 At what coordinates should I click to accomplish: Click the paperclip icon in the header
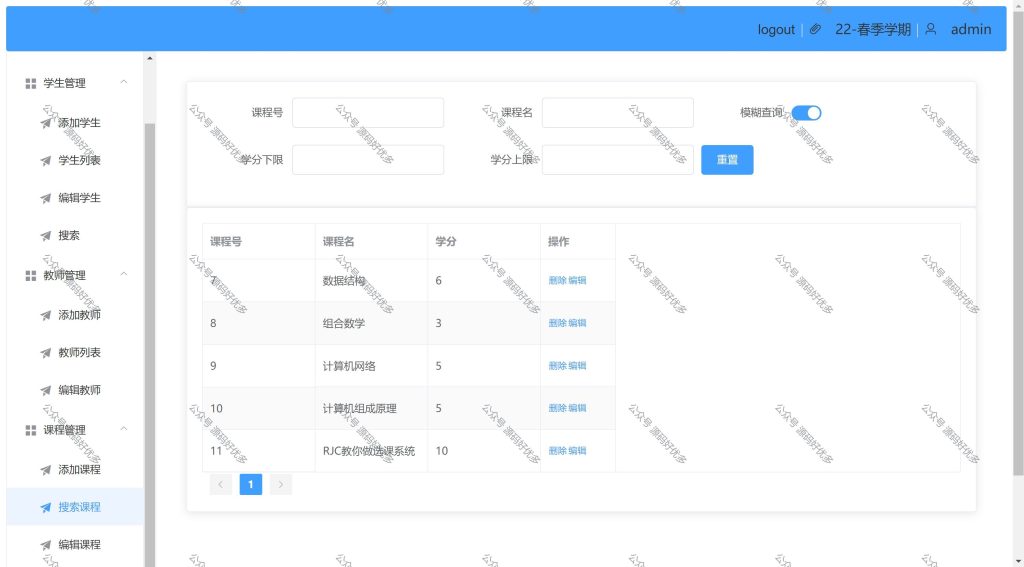tap(815, 29)
